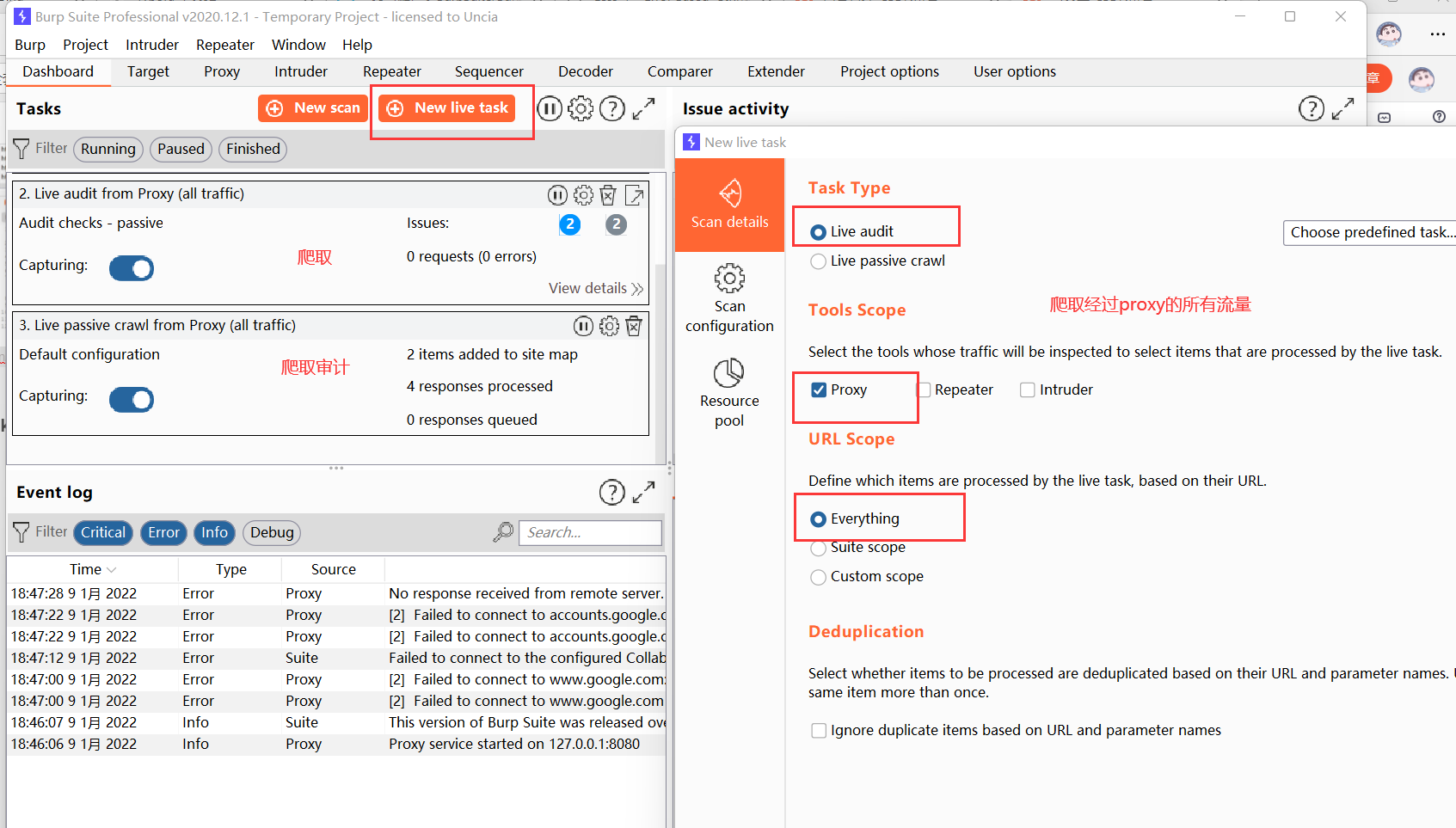
Task: Select Suite scope URL option
Action: tap(819, 548)
